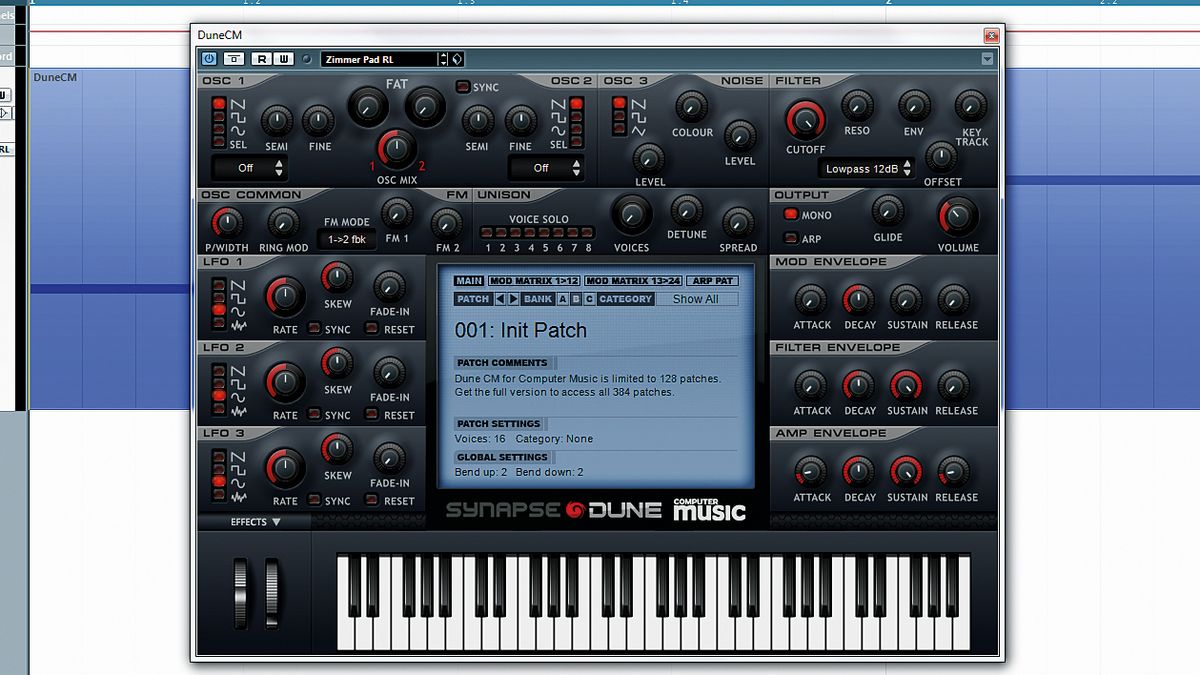Open the ARP PAT tab
The image size is (1200, 675).
click(714, 282)
